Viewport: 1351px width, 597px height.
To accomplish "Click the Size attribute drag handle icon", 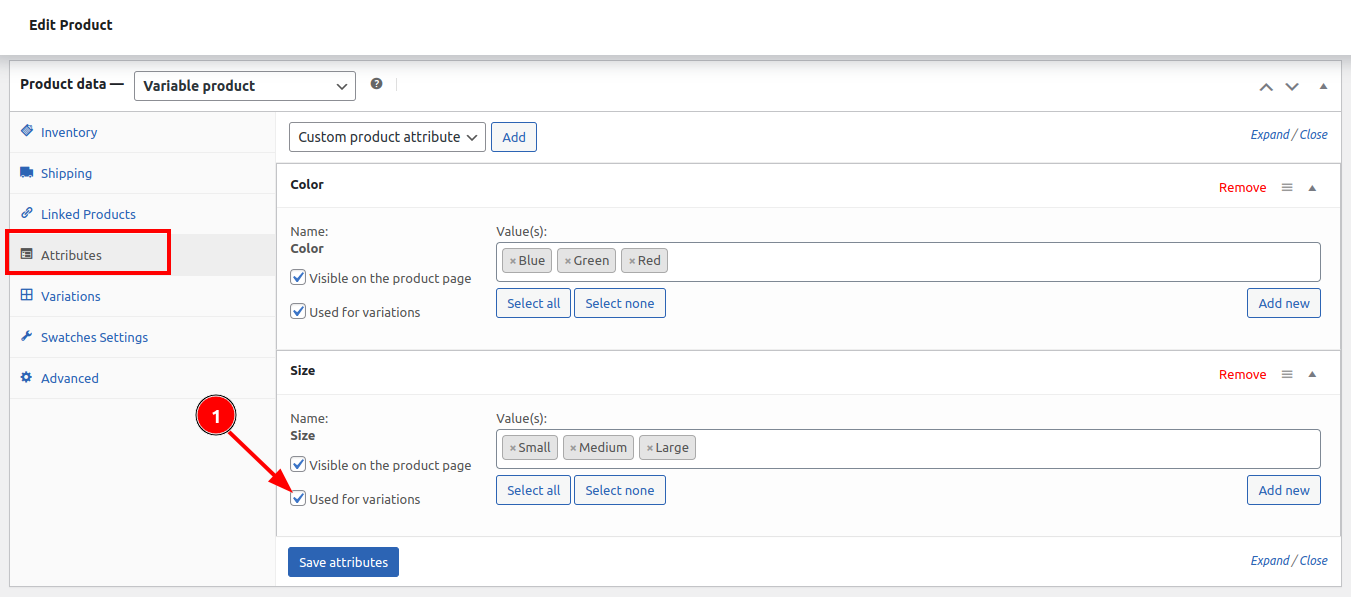I will click(x=1287, y=374).
